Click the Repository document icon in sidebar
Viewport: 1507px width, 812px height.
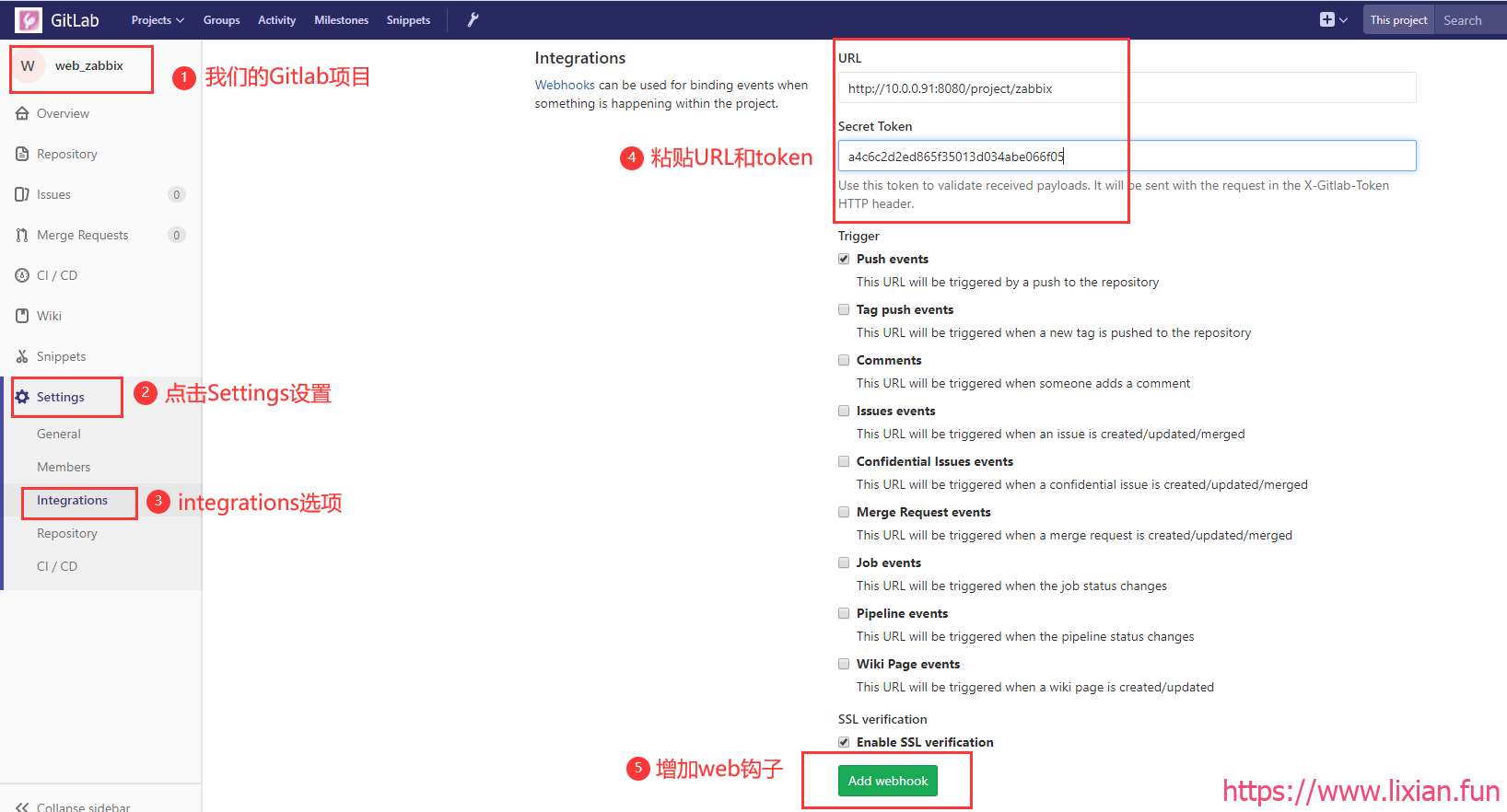(x=22, y=154)
